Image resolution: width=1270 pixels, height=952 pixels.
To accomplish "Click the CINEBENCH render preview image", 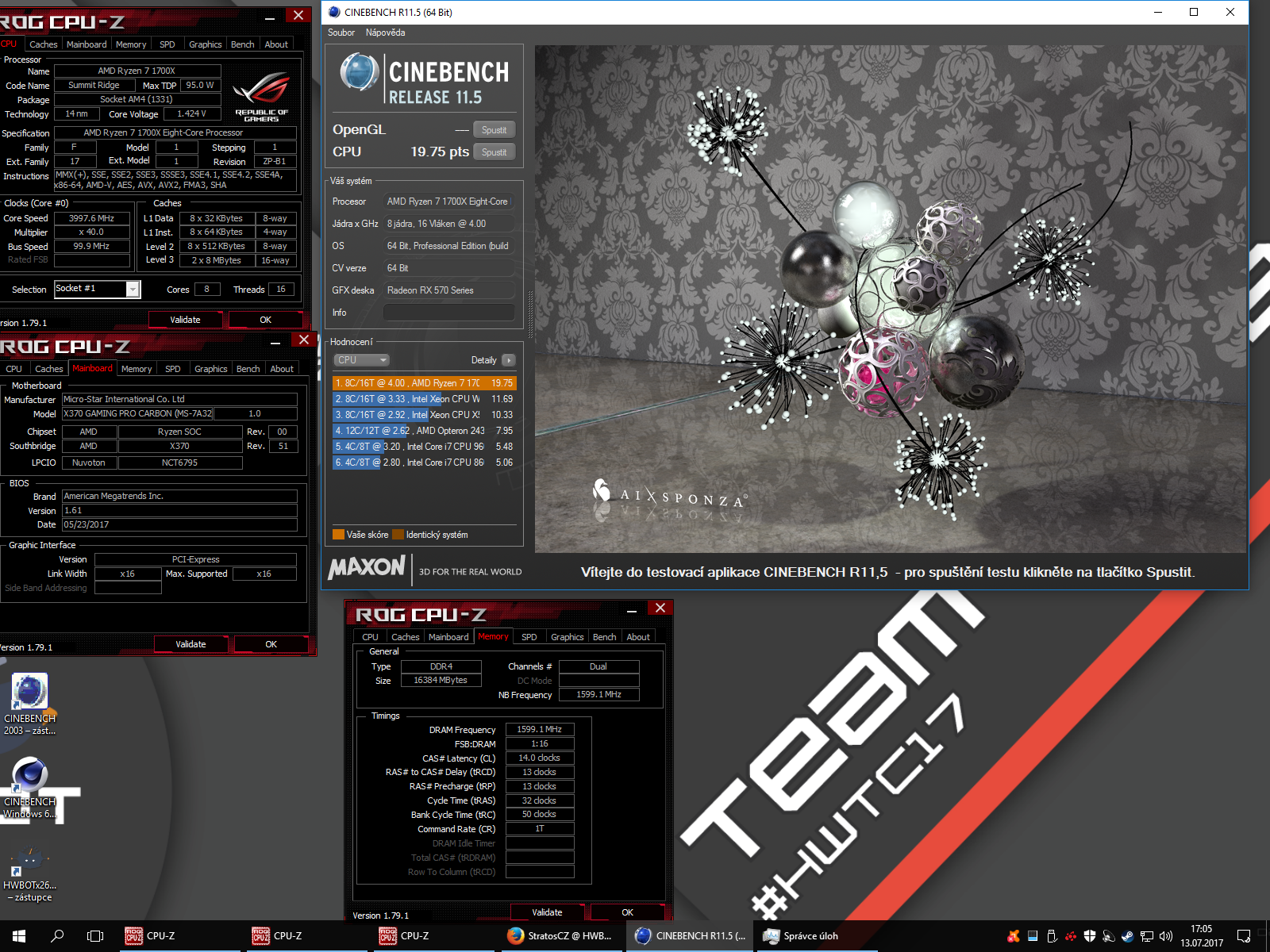I will pyautogui.click(x=891, y=299).
